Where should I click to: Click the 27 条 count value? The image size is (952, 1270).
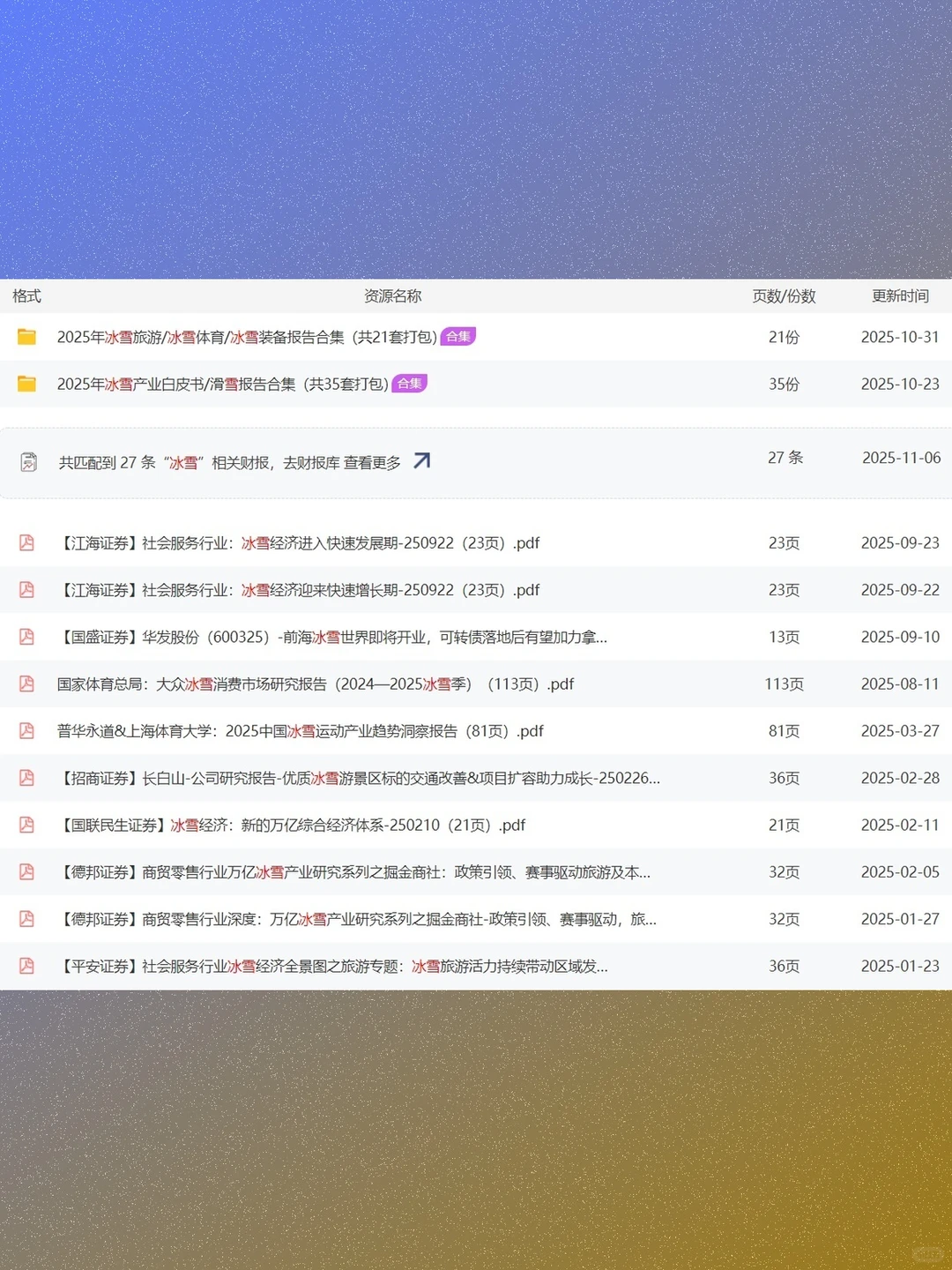pyautogui.click(x=785, y=458)
